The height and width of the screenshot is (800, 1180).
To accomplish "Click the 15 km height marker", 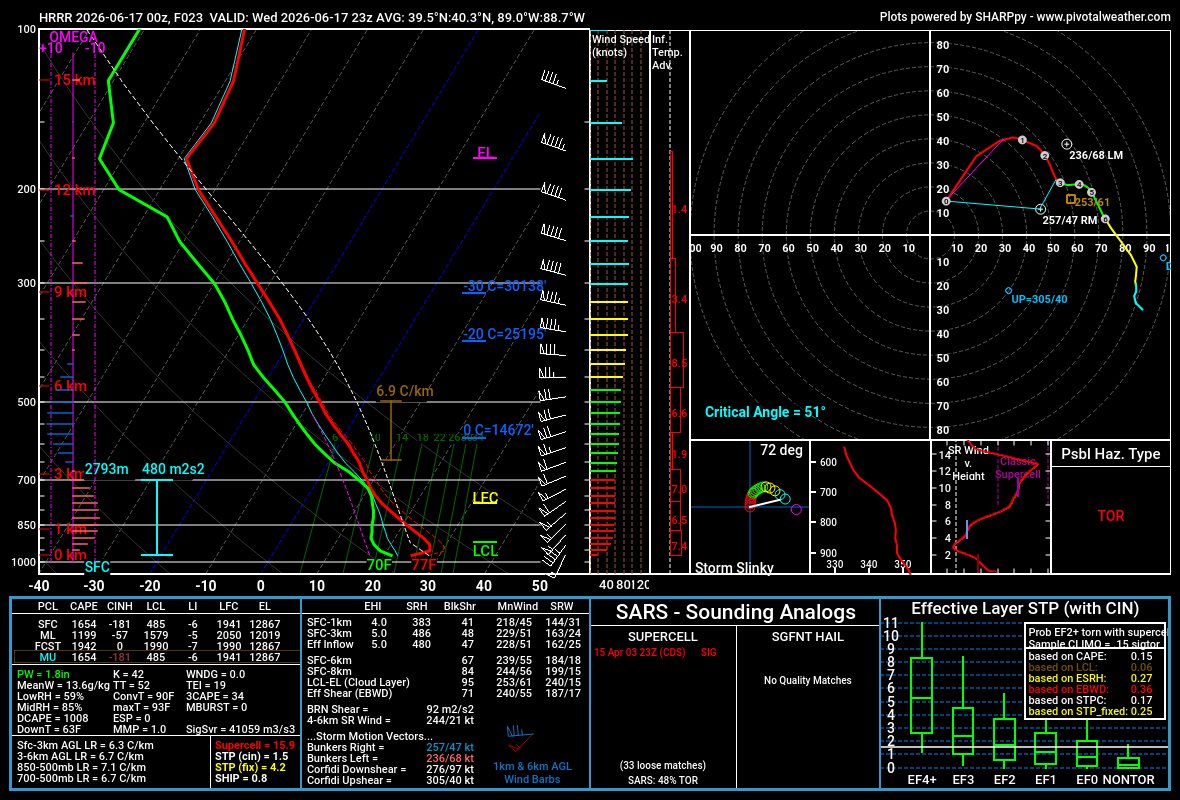I will 73,80.
